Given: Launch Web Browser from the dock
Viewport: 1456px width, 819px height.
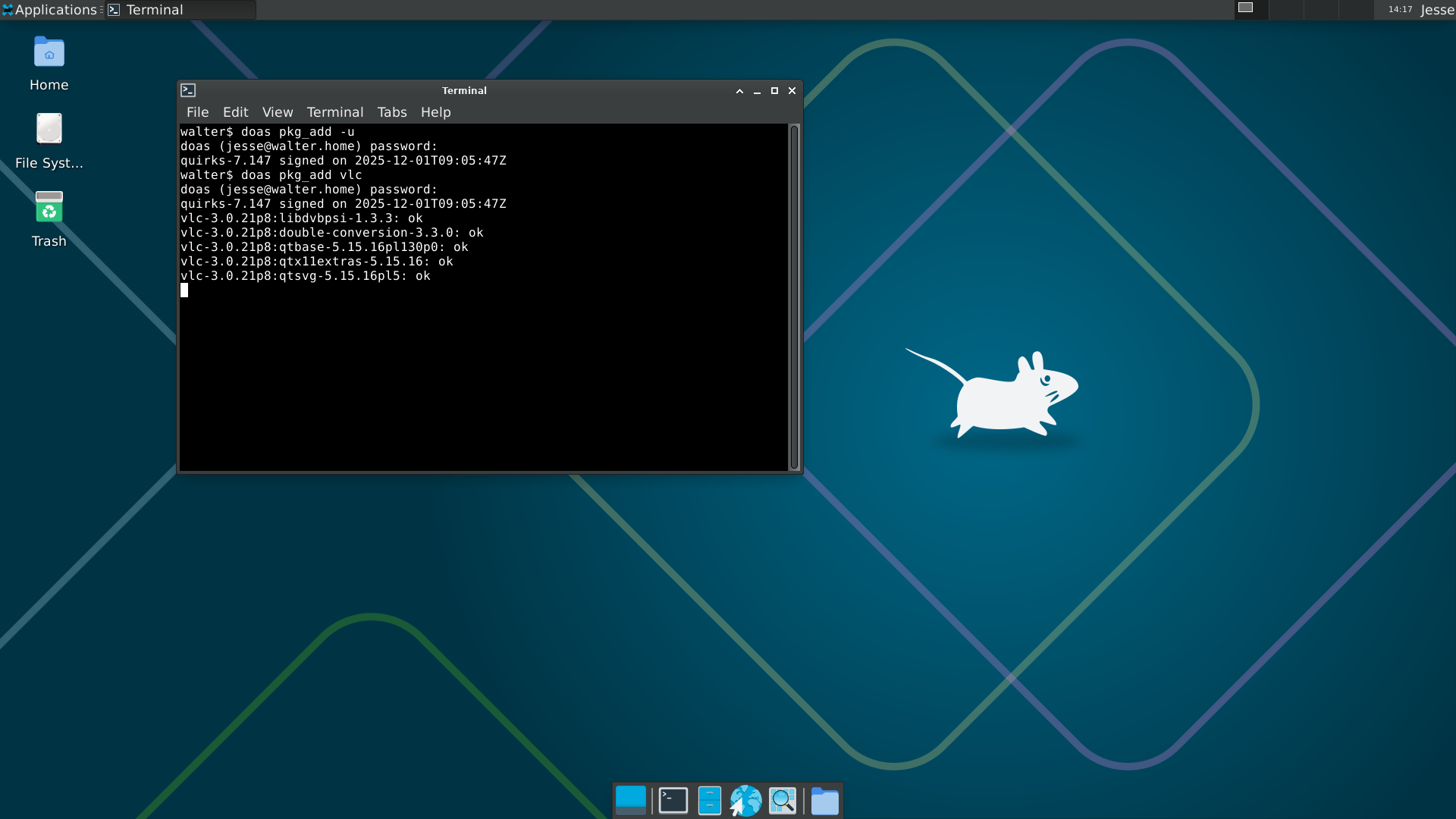Looking at the screenshot, I should click(745, 801).
